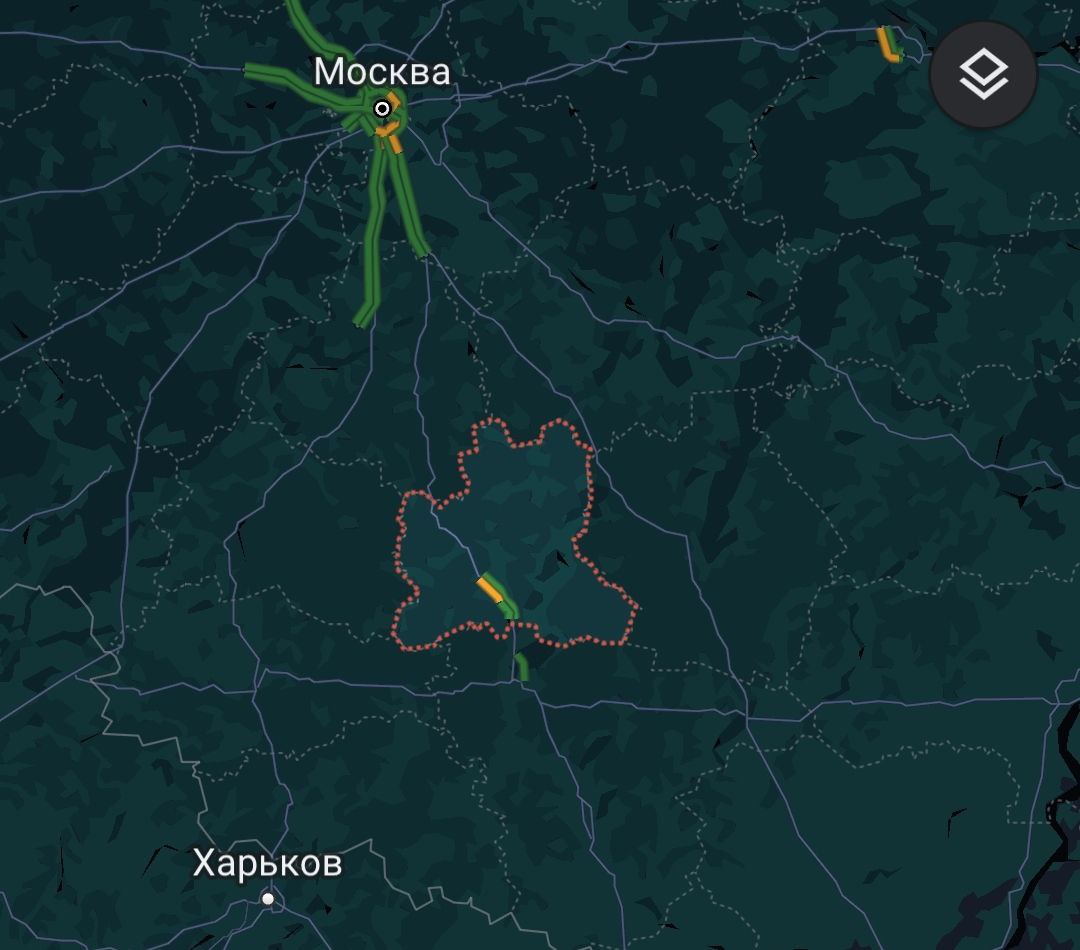Select the Kharkov city marker dot
This screenshot has height=950, width=1080.
point(268,898)
